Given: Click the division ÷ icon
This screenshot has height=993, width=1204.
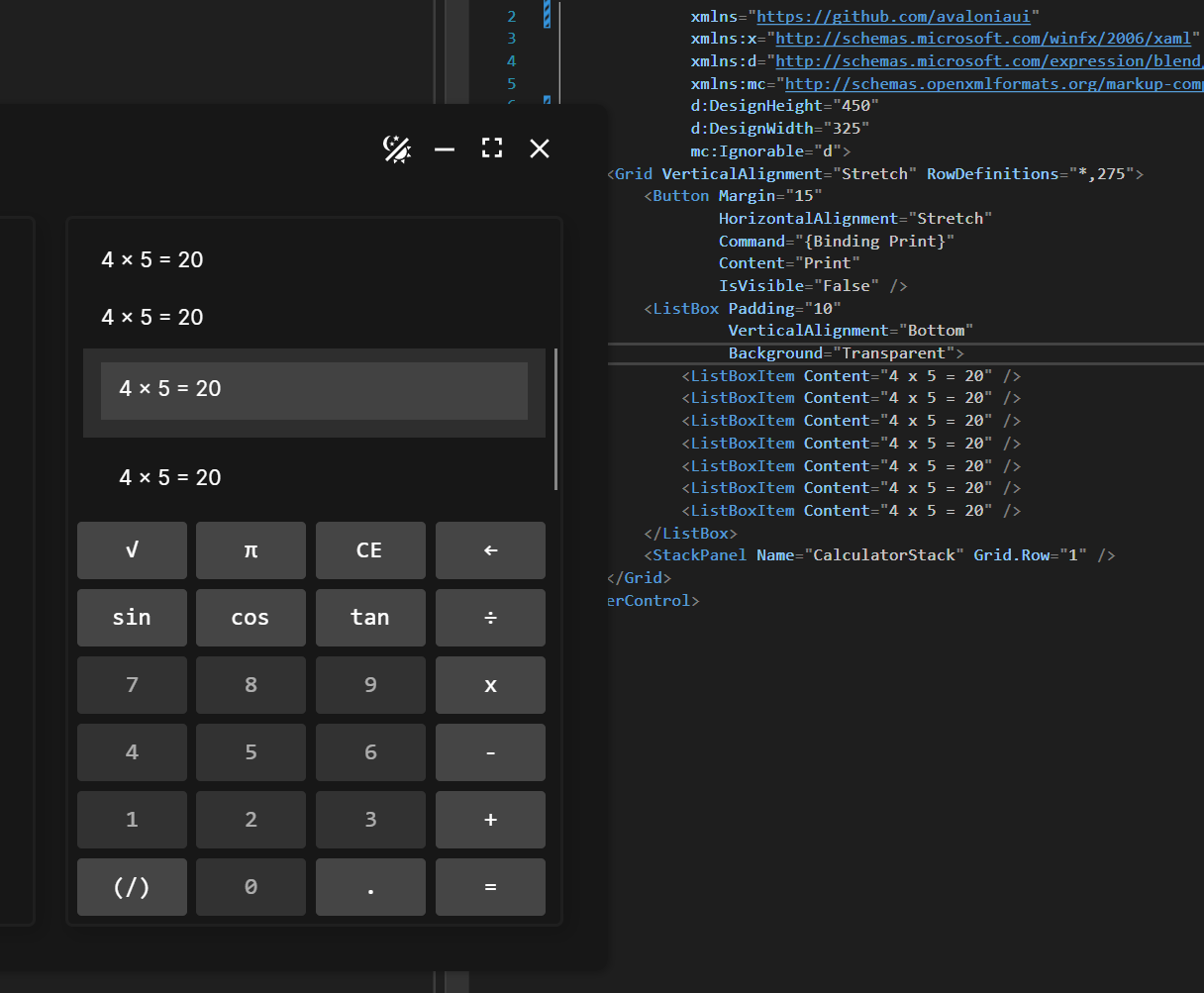Looking at the screenshot, I should (490, 617).
